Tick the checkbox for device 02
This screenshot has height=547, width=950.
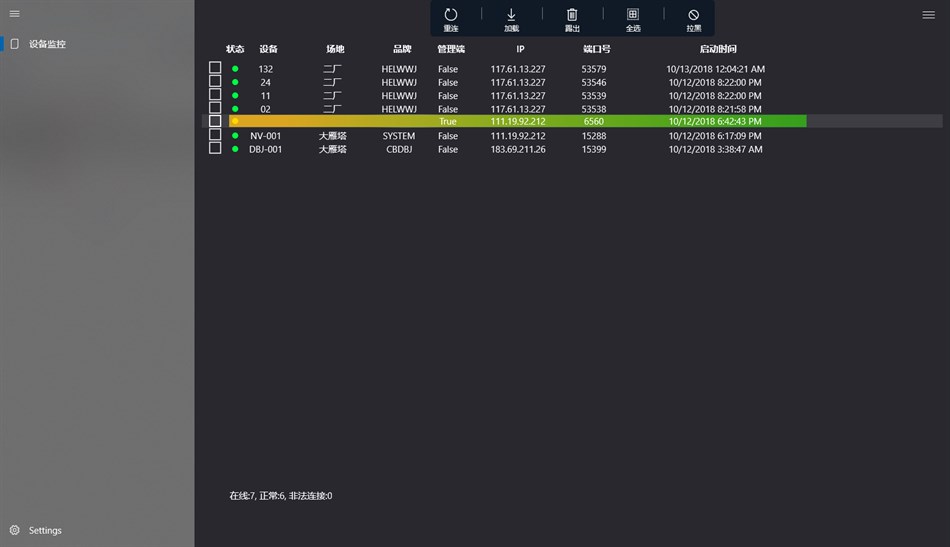(x=215, y=107)
